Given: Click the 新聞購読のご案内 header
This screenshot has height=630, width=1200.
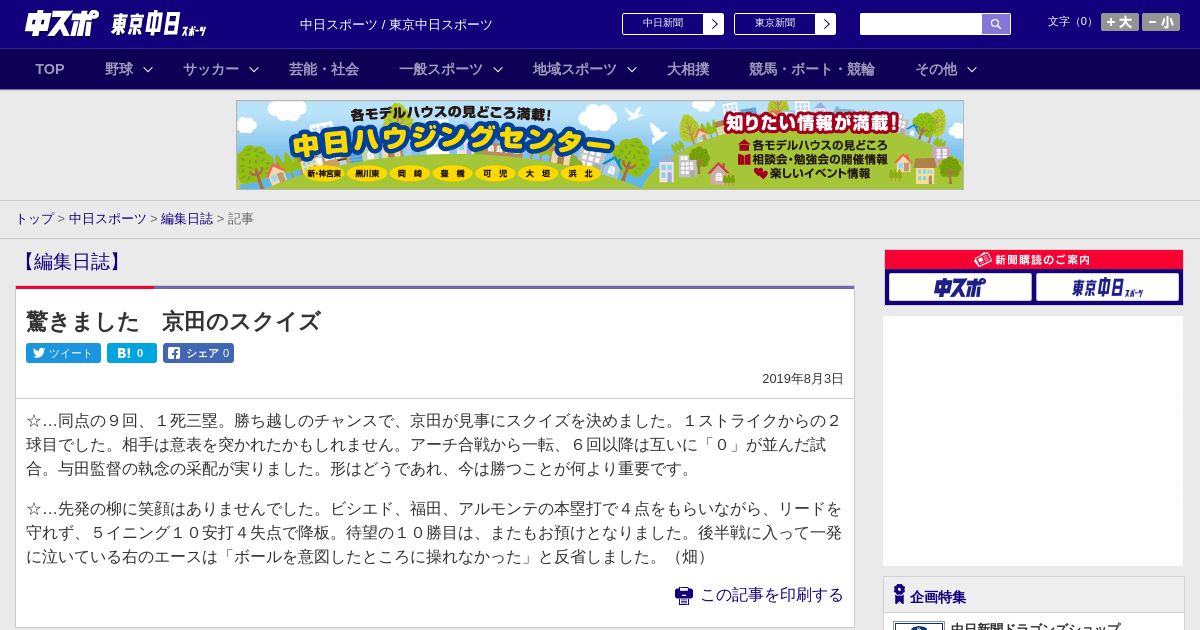Looking at the screenshot, I should click(x=1034, y=259).
